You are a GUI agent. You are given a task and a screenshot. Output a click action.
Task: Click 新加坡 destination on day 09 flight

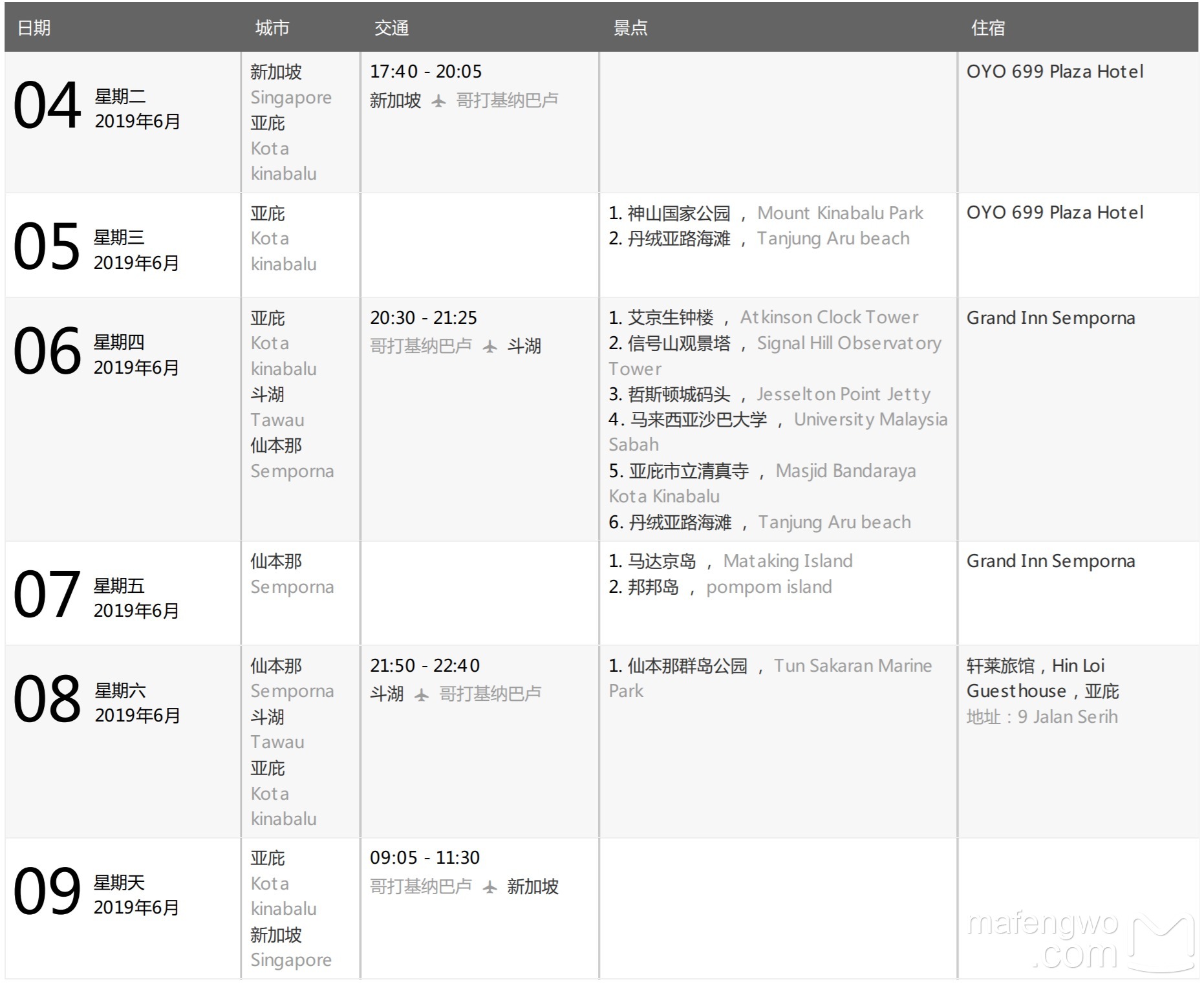533,886
